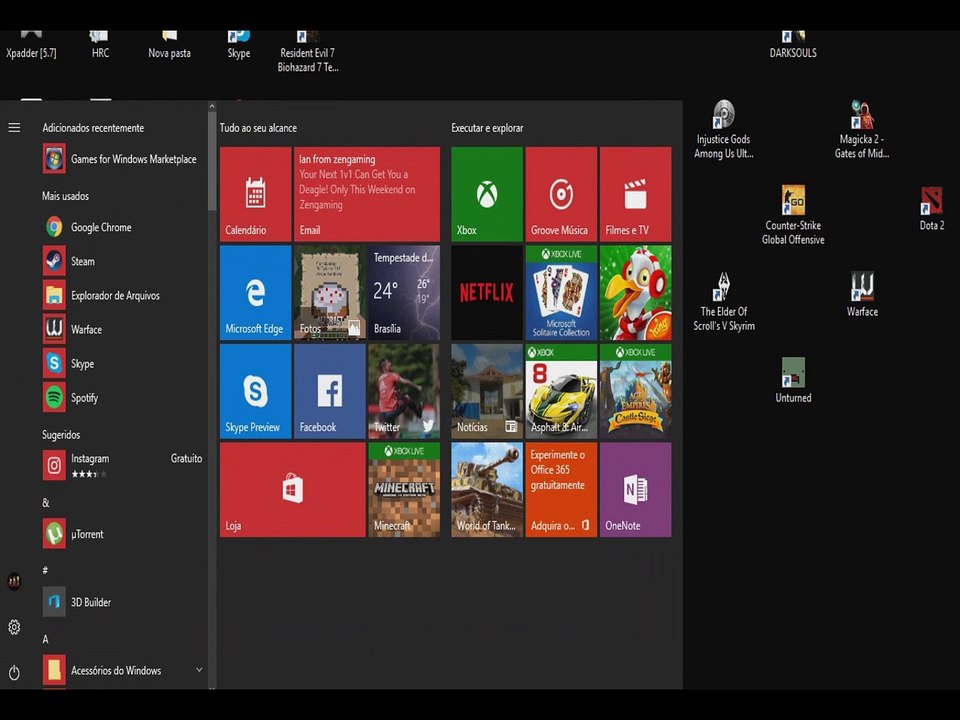Open Groove Música tile
Image resolution: width=960 pixels, height=720 pixels.
pyautogui.click(x=560, y=194)
